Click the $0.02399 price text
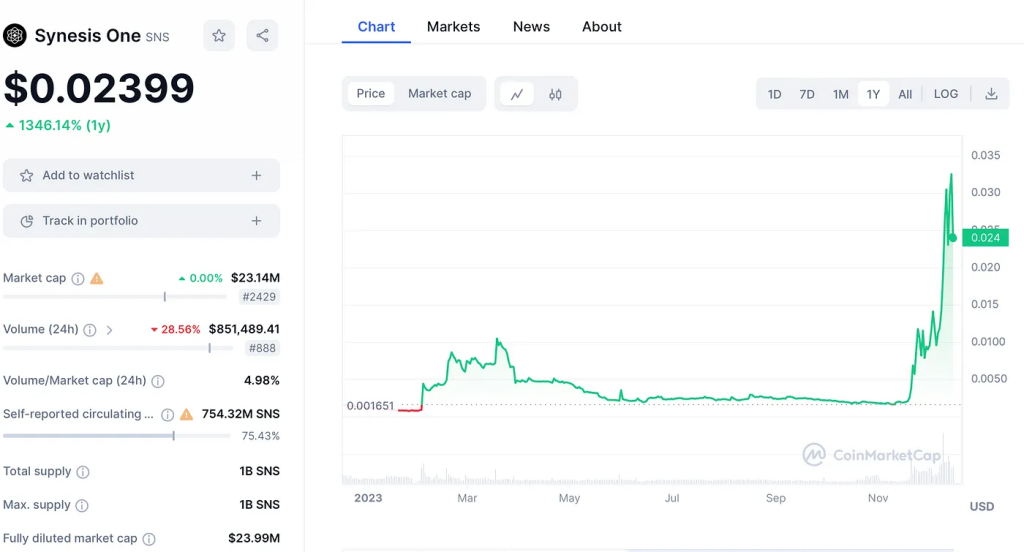This screenshot has height=552, width=1024. click(99, 88)
